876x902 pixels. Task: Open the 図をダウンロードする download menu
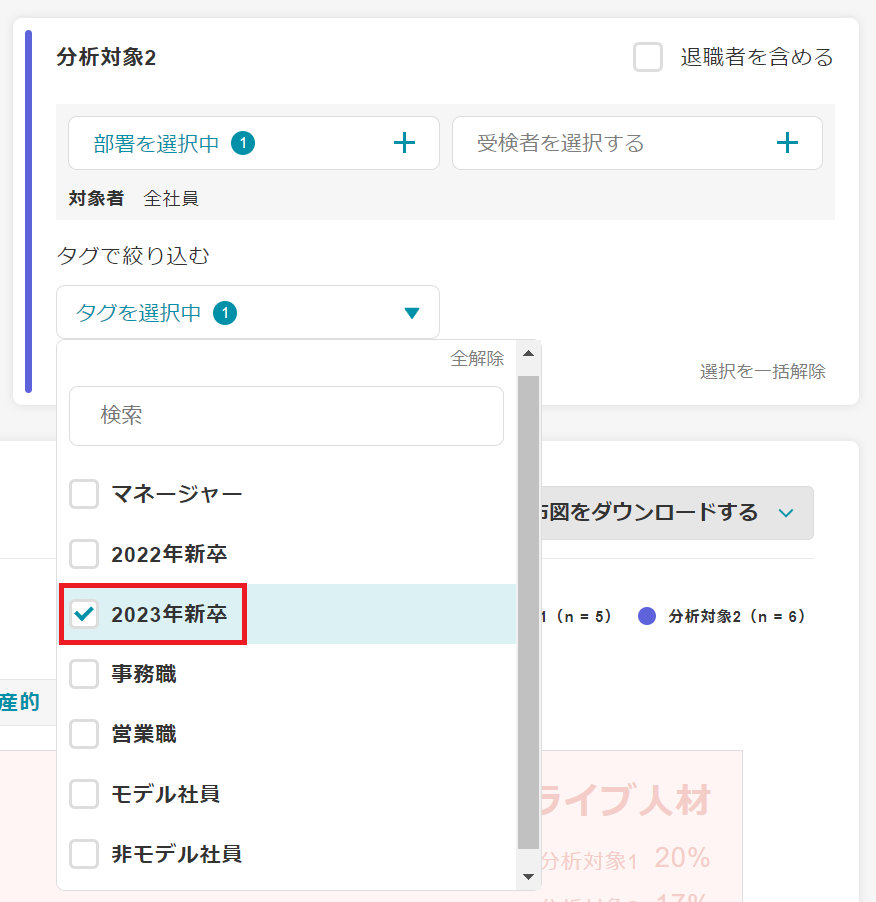click(680, 512)
